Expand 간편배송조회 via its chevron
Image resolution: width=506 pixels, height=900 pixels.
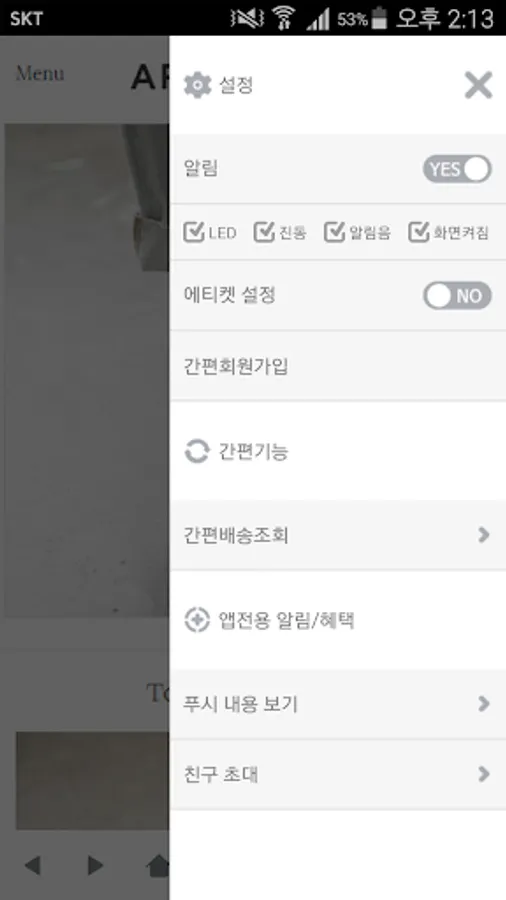(484, 535)
